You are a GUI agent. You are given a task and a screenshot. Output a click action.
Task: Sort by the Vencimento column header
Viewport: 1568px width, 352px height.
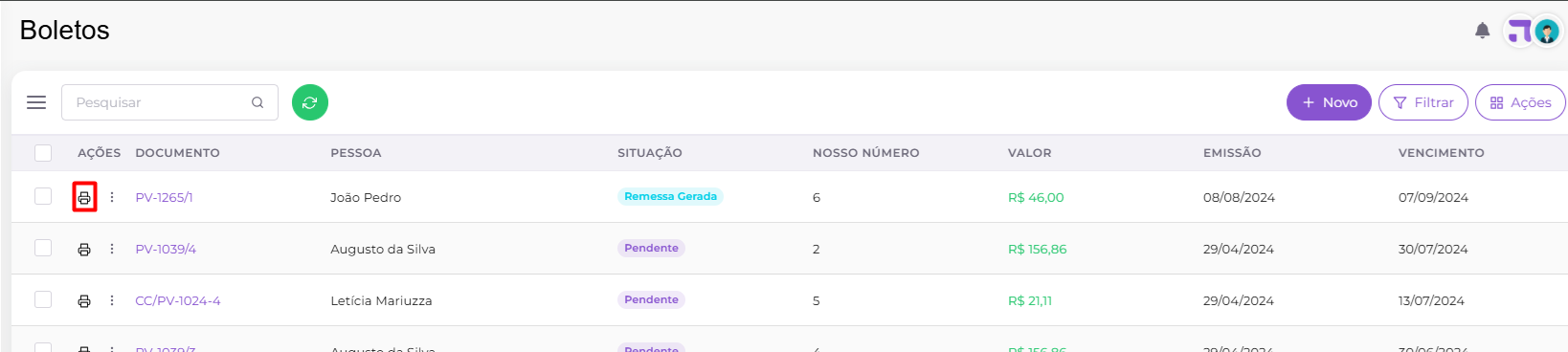(x=1441, y=153)
